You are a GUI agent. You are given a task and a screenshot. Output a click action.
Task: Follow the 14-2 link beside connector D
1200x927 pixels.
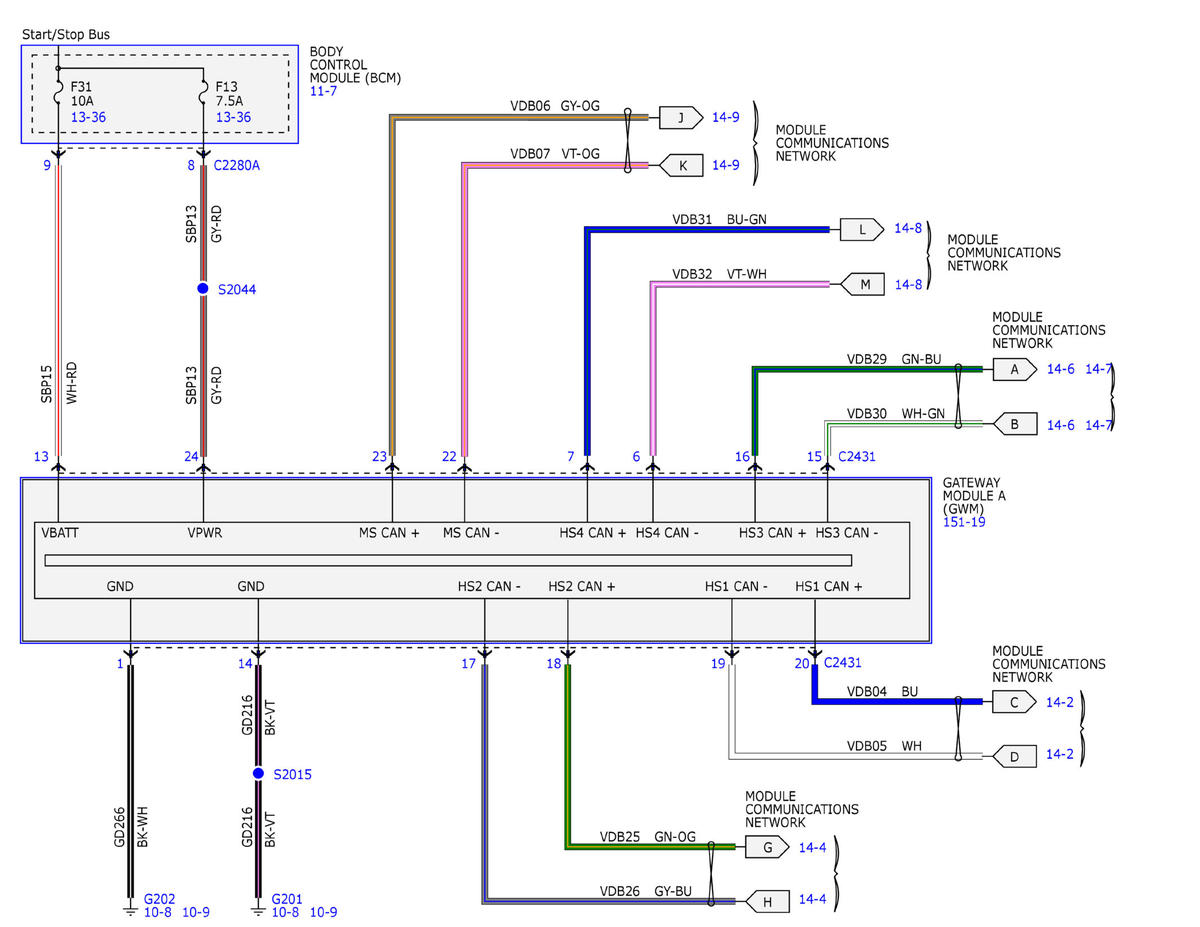pos(1059,754)
